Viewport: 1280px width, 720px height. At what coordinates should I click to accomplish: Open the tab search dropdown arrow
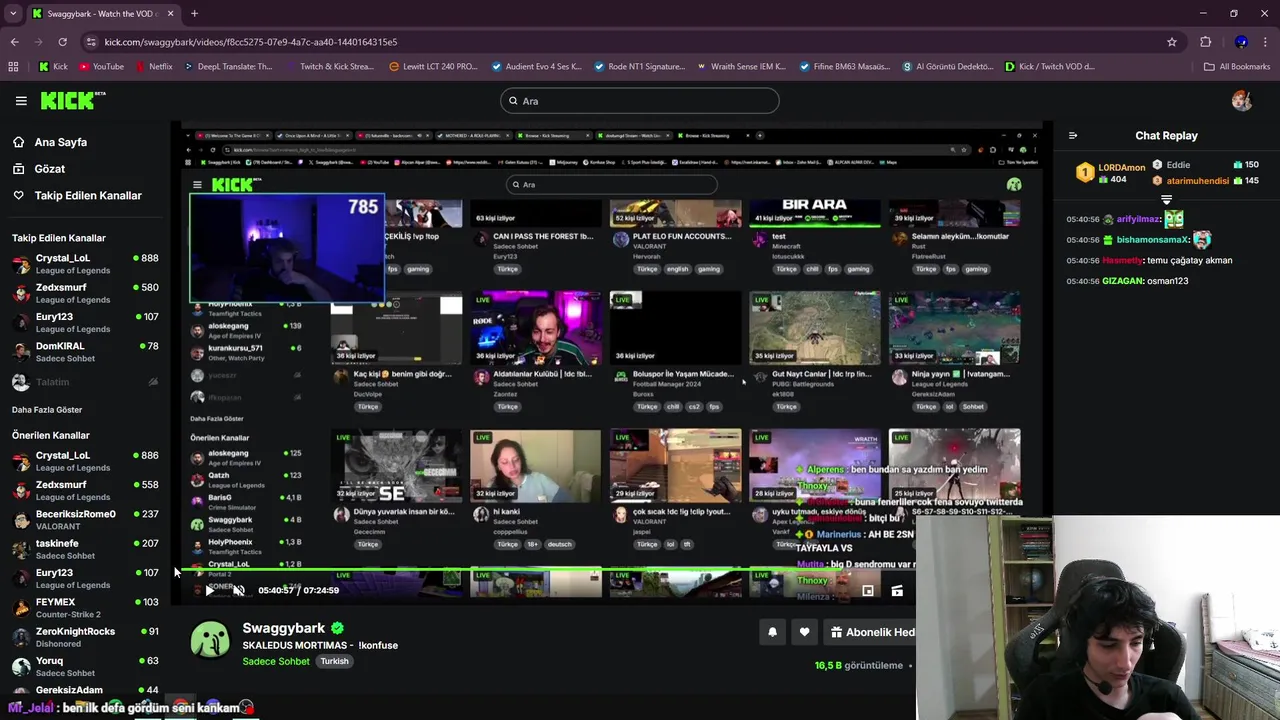[x=12, y=14]
